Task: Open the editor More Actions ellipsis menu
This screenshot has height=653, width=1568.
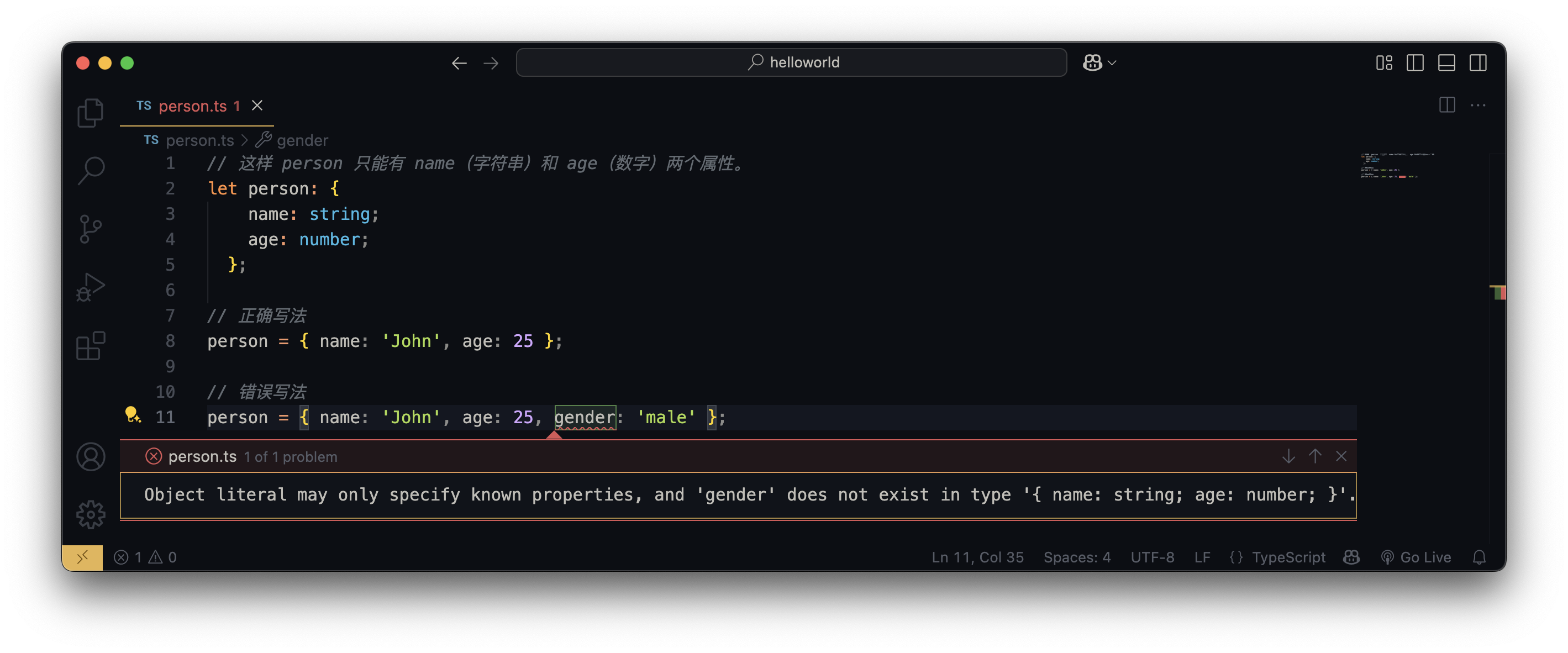Action: (1478, 106)
